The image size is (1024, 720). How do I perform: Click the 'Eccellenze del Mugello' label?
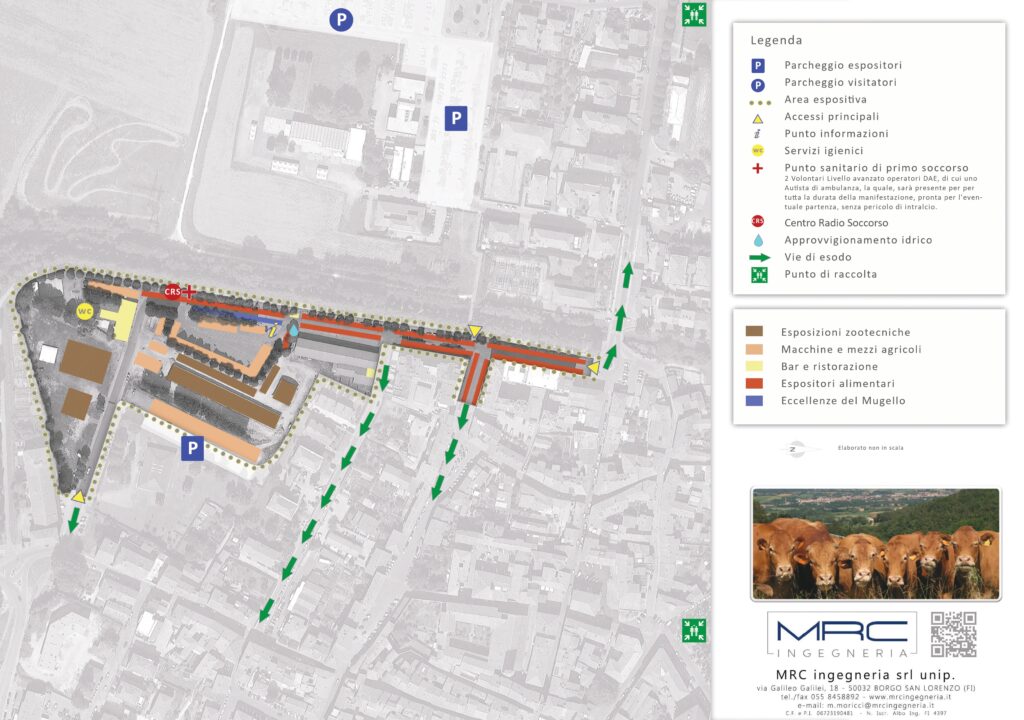pos(843,401)
